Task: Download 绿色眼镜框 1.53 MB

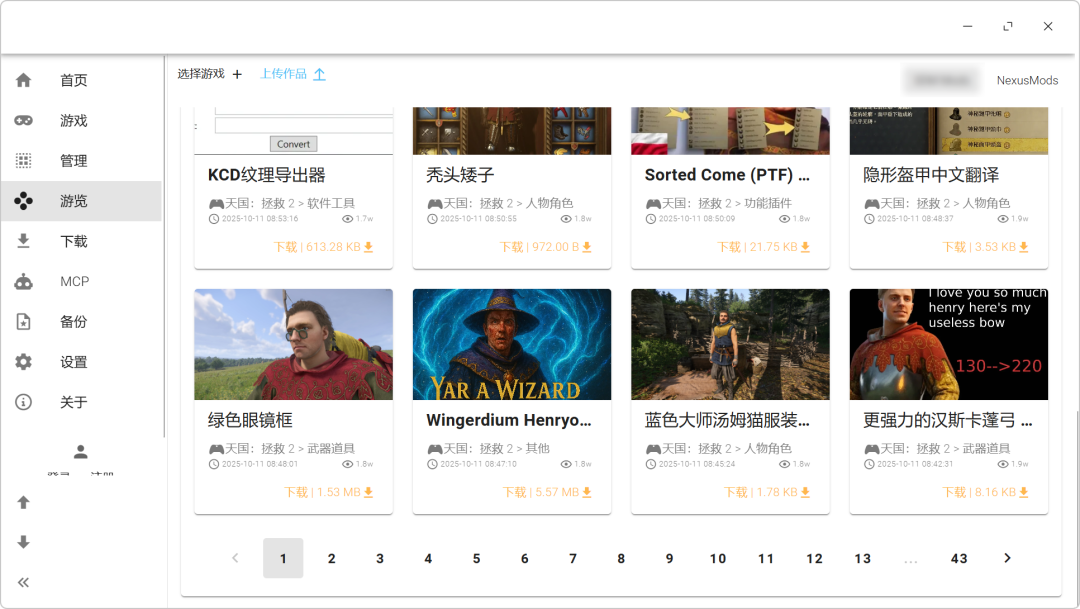Action: point(329,492)
